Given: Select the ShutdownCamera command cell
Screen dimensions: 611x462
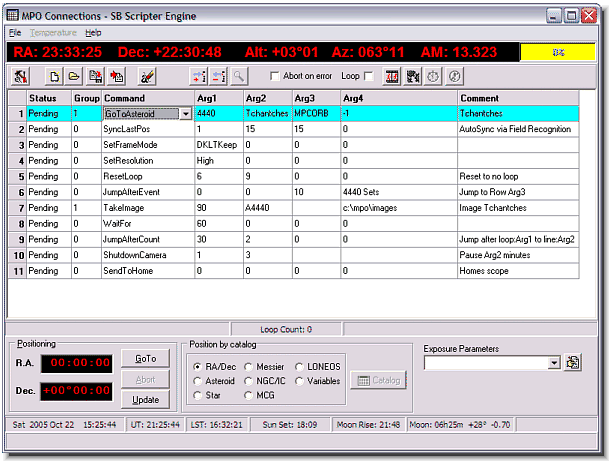Looking at the screenshot, I should tap(148, 255).
